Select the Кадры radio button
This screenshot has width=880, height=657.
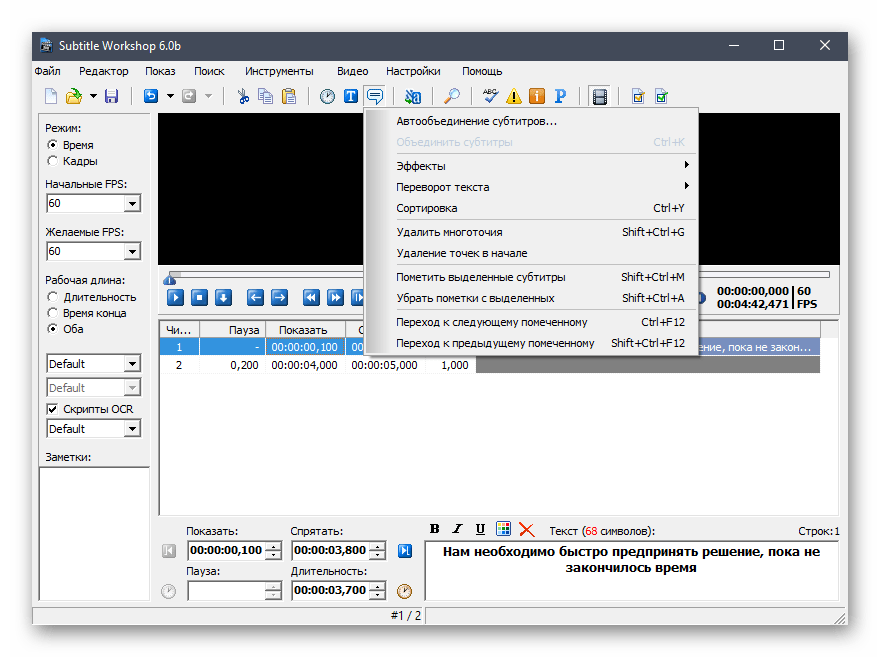click(53, 161)
